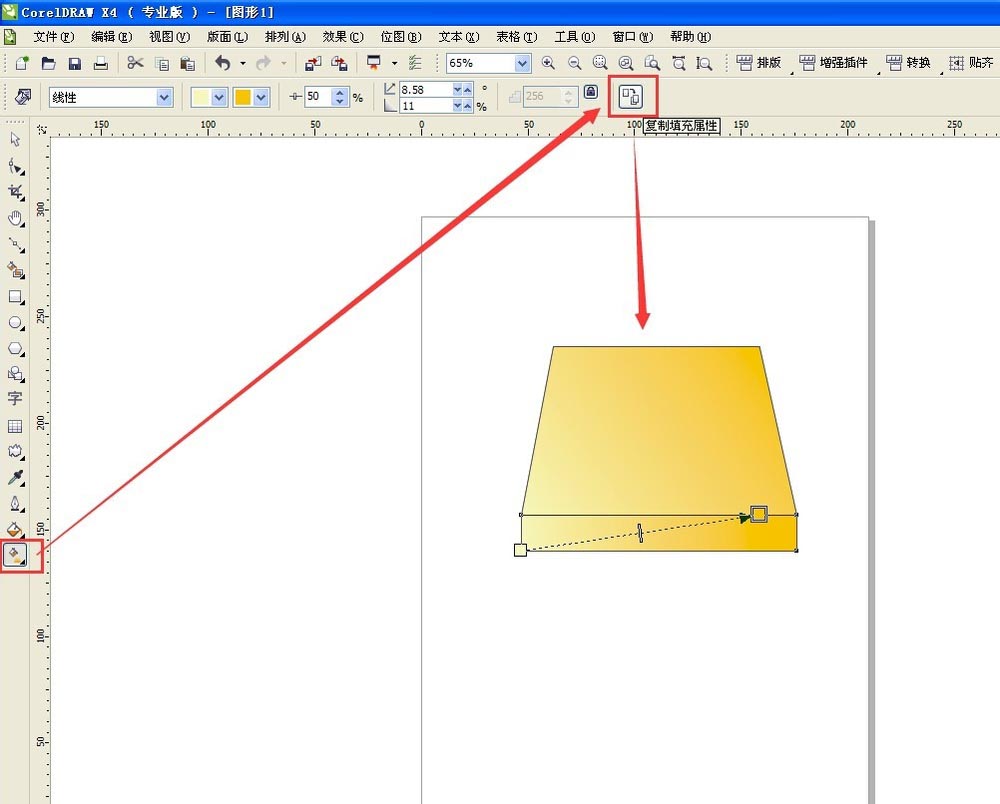
Task: Click the fill angle field showing 8.58
Action: pyautogui.click(x=425, y=90)
